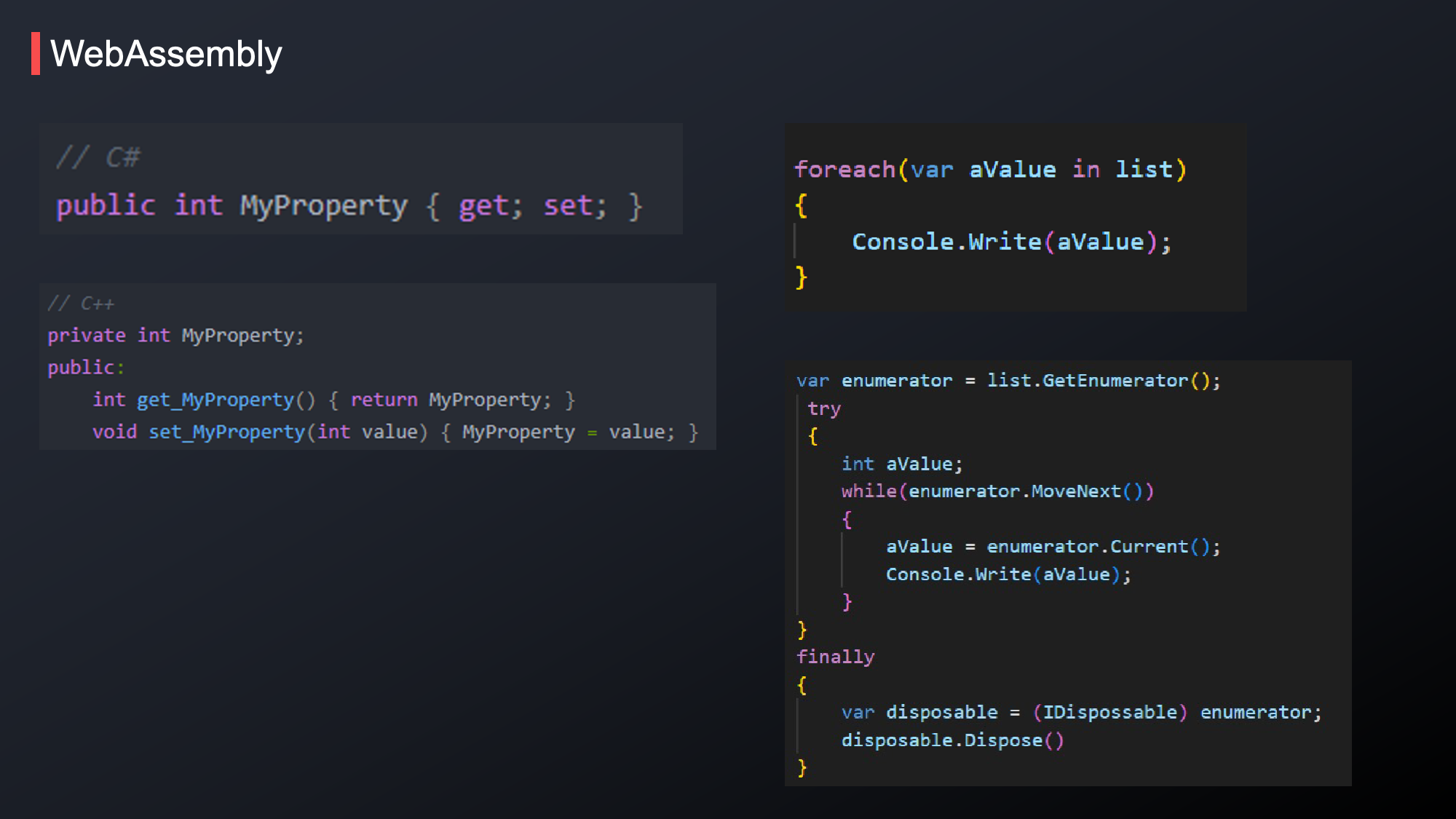Click the "// C++" comment line
Image resolution: width=1456 pixels, height=819 pixels.
pyautogui.click(x=81, y=304)
